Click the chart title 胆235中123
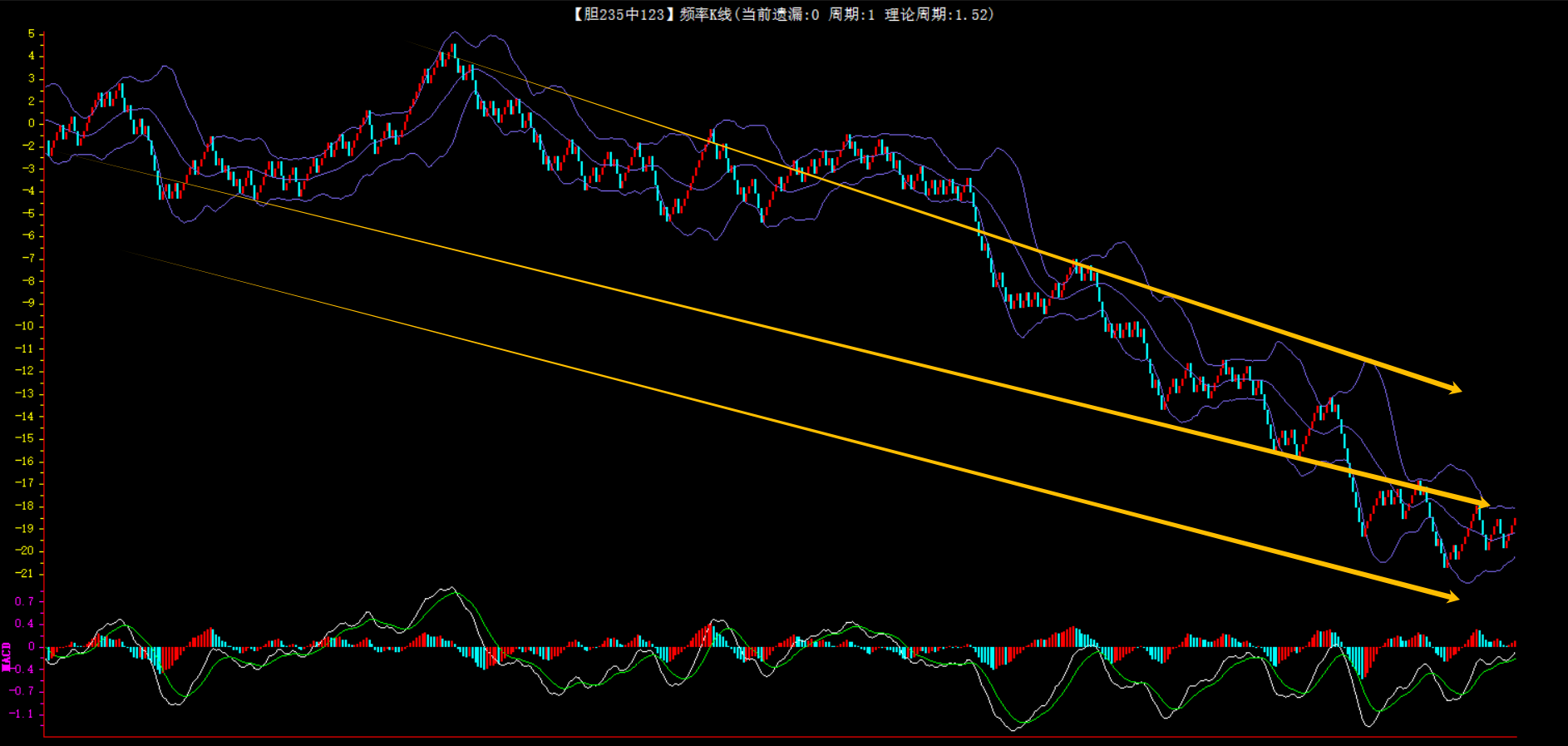This screenshot has width=1568, height=746. coord(619,14)
